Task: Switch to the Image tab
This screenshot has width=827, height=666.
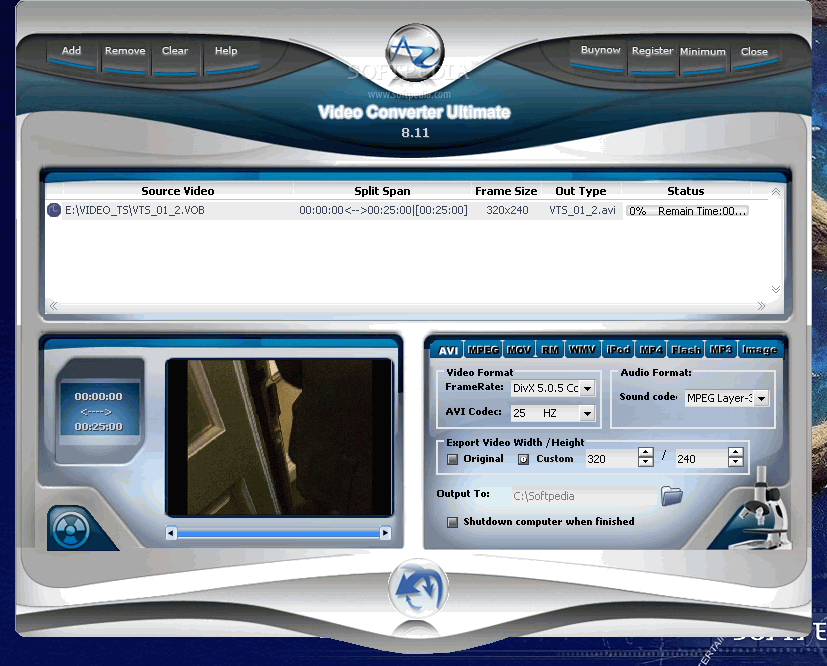Action: [759, 350]
